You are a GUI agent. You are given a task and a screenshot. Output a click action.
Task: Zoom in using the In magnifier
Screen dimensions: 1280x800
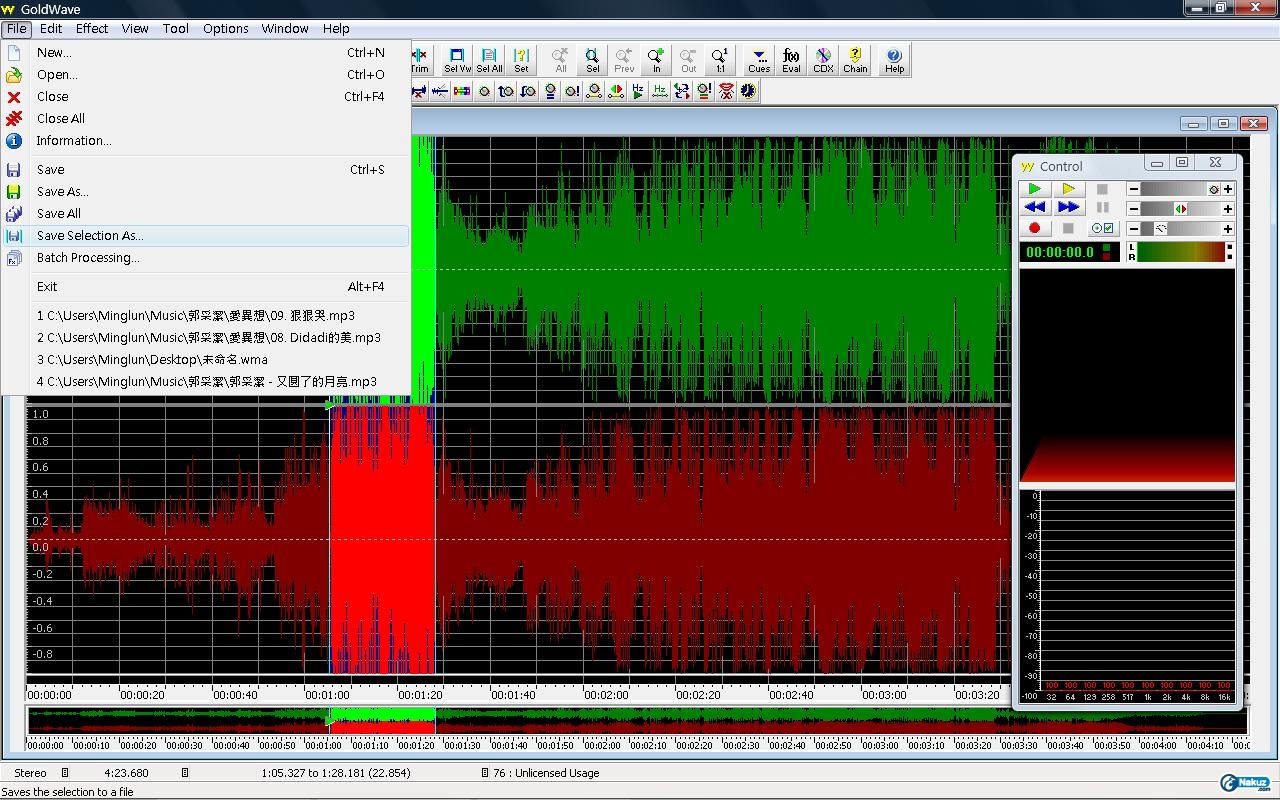pyautogui.click(x=656, y=60)
